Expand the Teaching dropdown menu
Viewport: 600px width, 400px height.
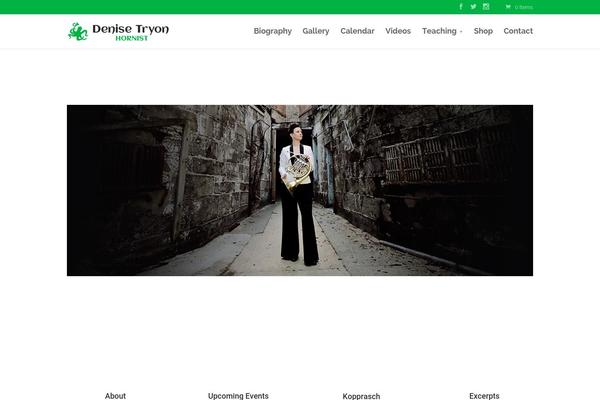click(x=442, y=31)
